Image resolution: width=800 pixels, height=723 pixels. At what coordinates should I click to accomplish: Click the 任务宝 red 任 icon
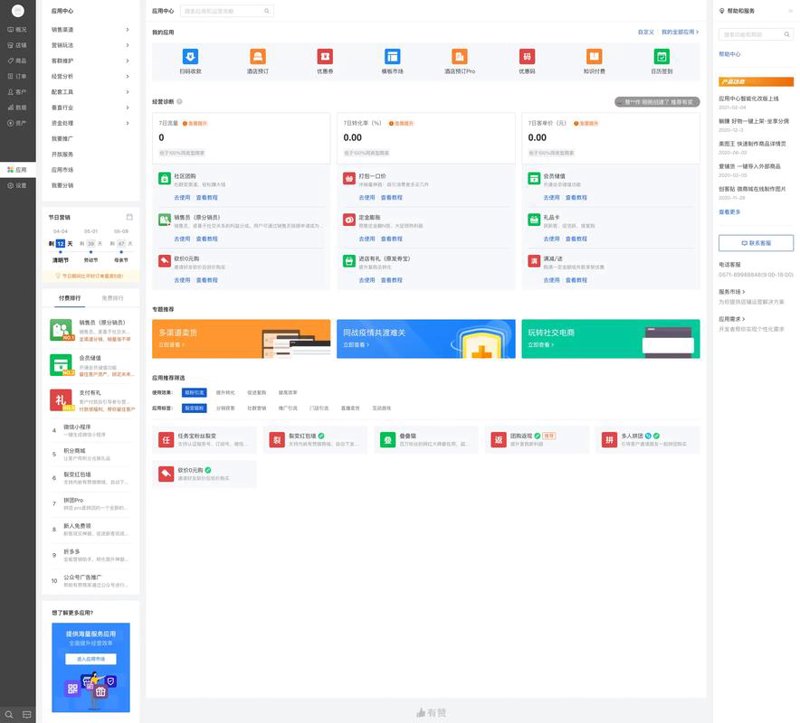point(166,440)
